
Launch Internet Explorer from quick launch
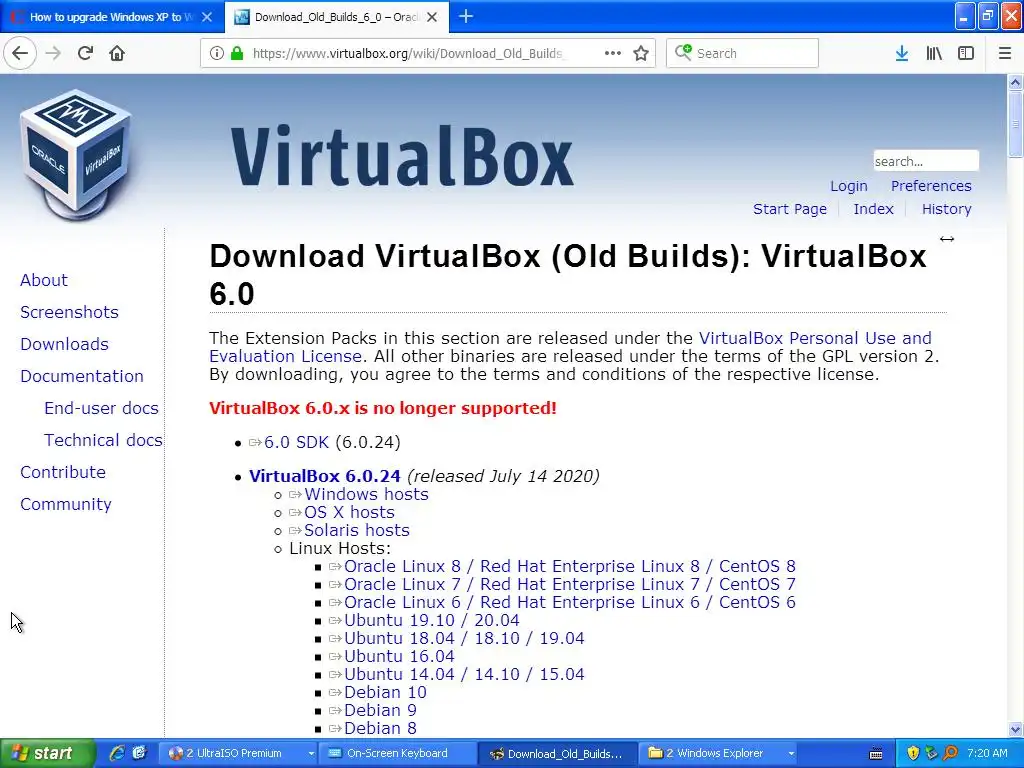[x=117, y=754]
